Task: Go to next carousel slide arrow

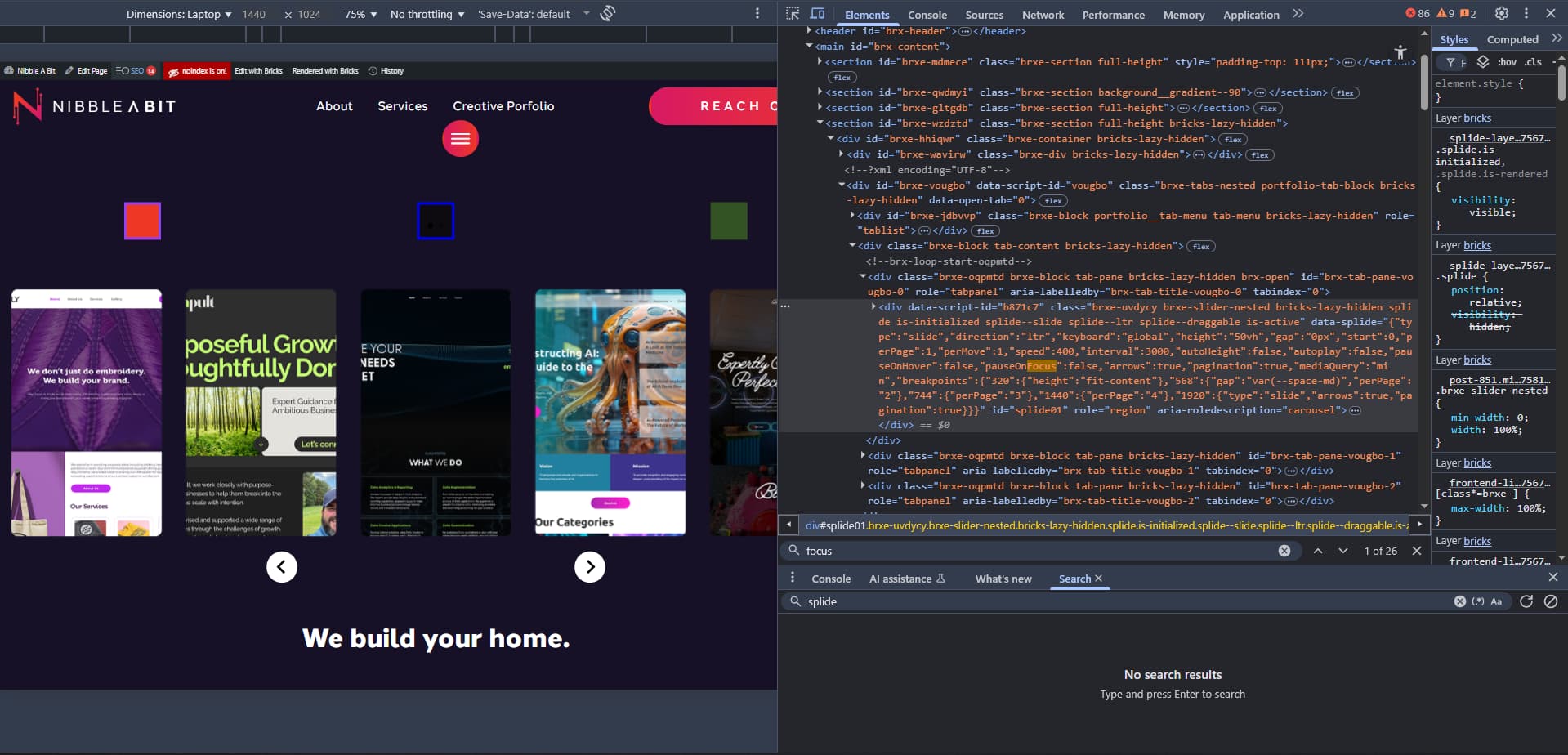Action: click(589, 567)
